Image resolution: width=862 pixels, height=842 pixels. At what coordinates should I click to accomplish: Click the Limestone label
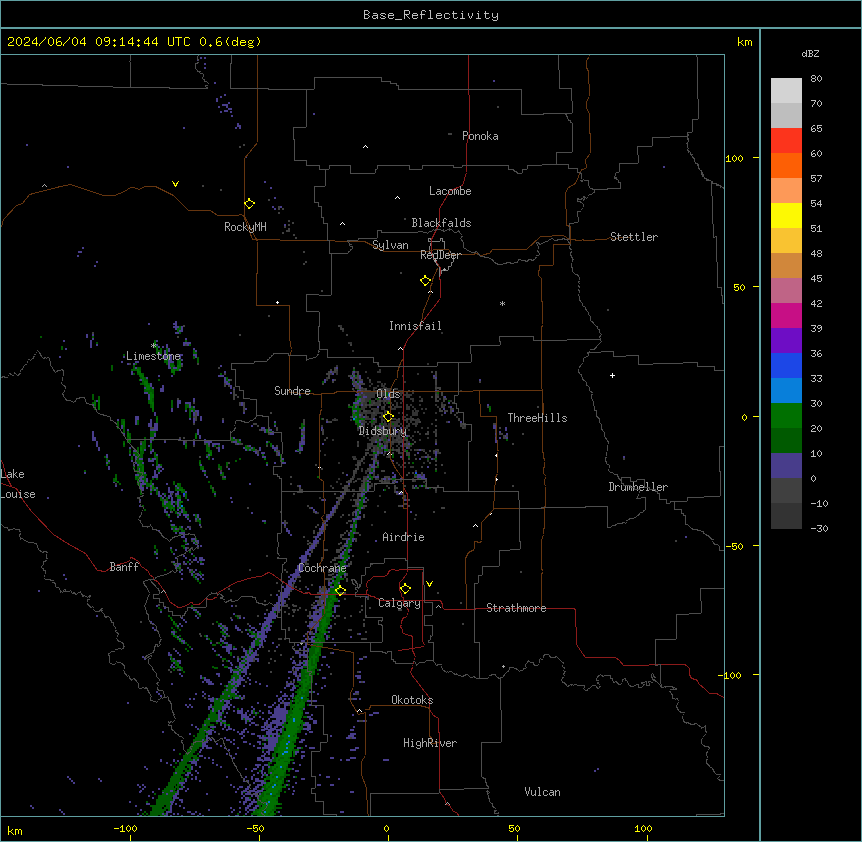153,356
